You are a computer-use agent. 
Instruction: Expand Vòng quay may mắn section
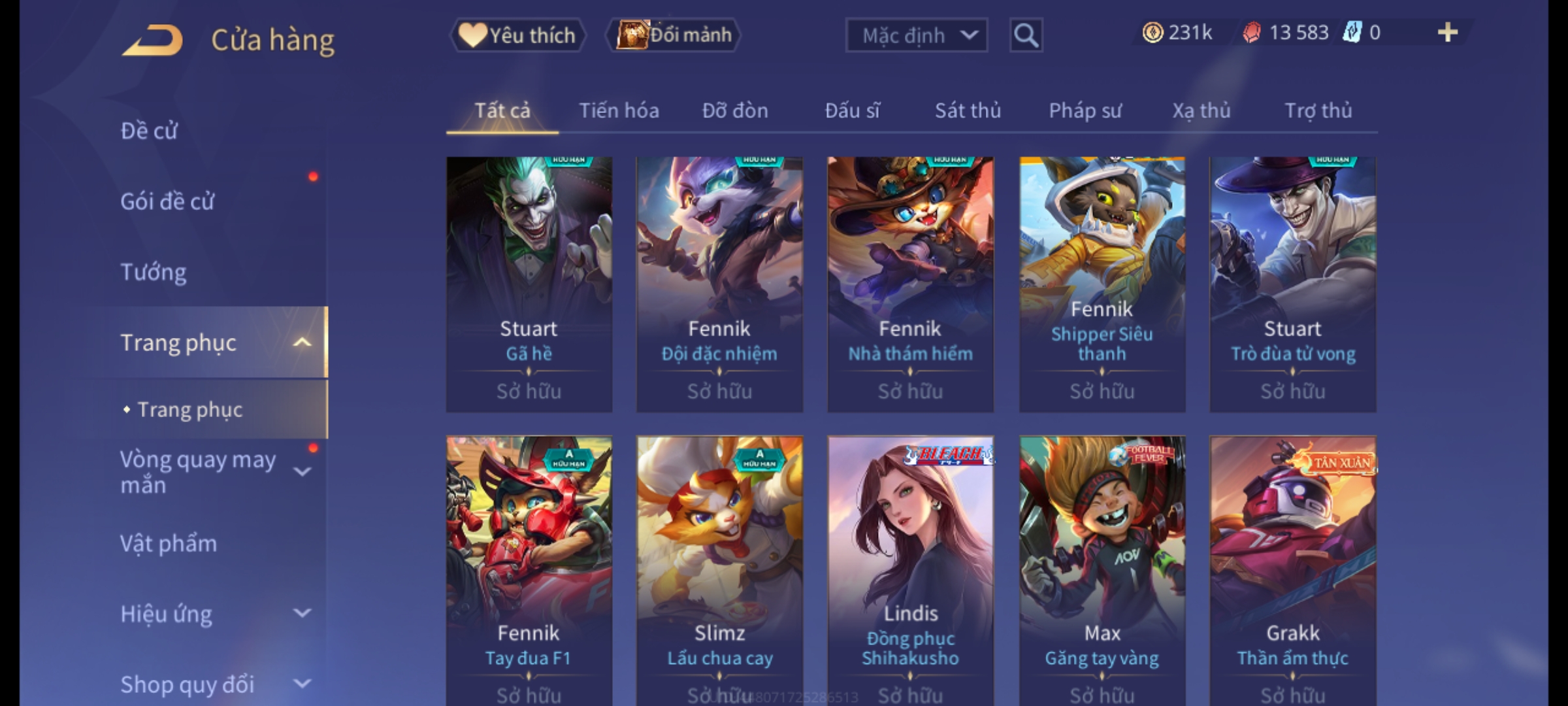(x=302, y=471)
